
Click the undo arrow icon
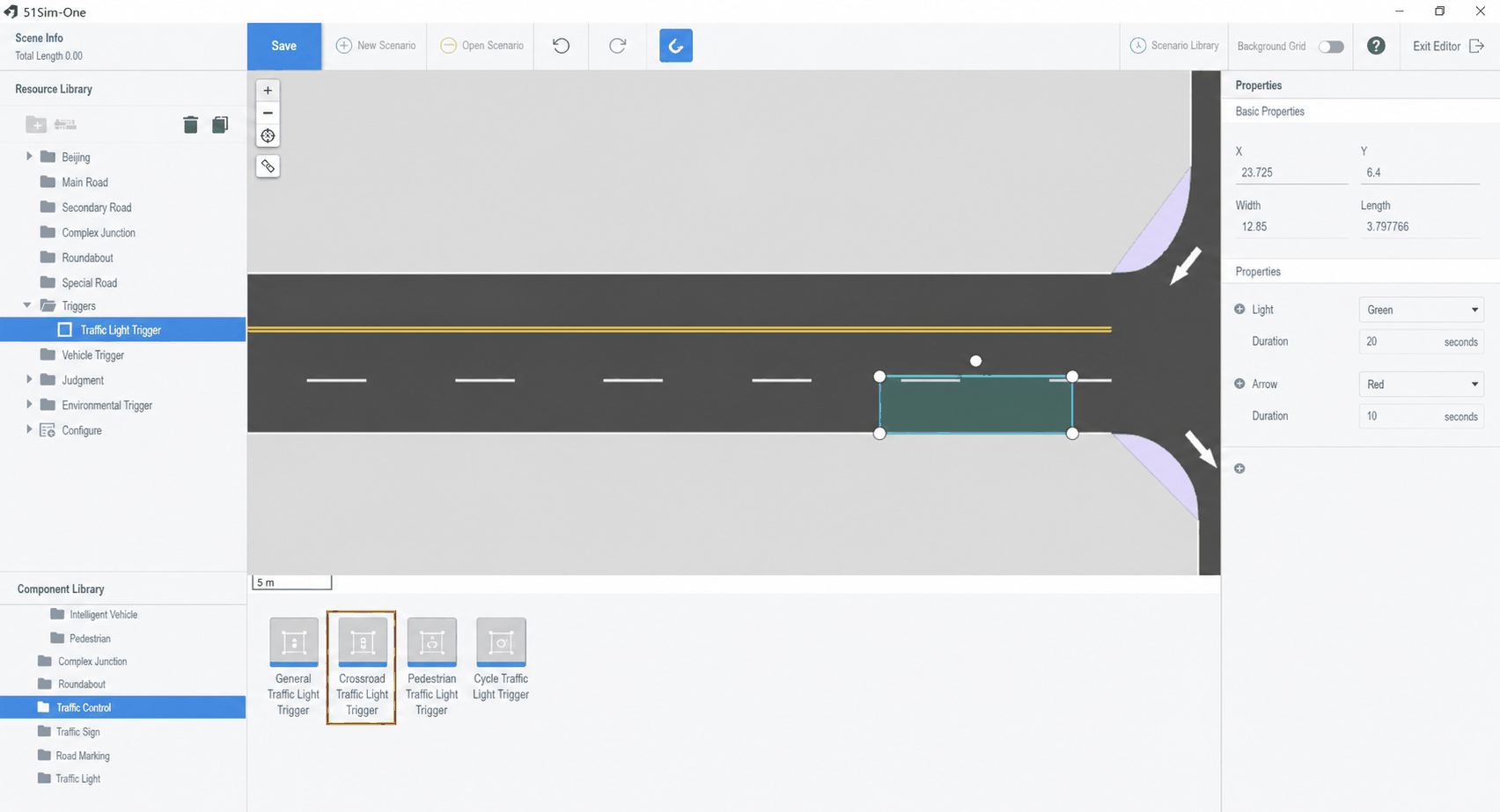(561, 46)
